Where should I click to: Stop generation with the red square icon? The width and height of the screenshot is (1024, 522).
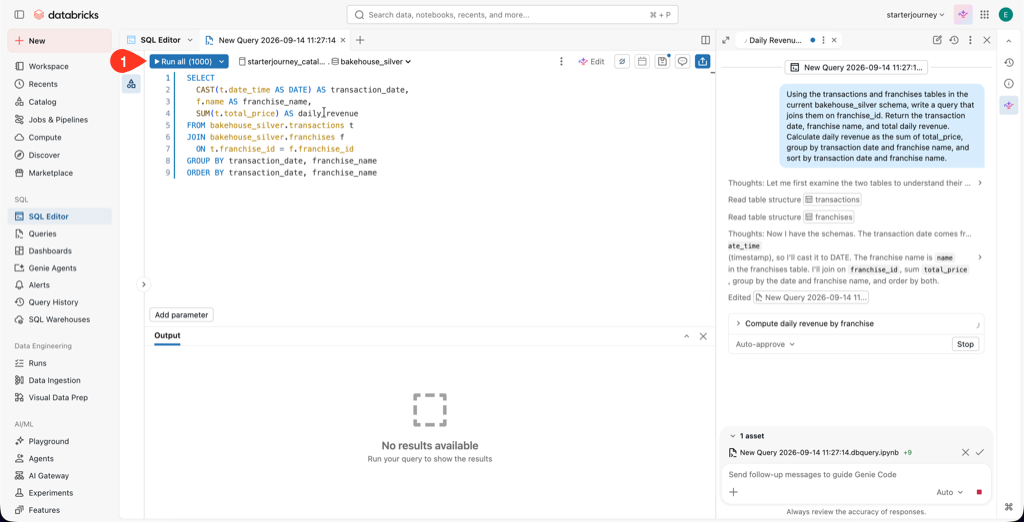pos(979,492)
